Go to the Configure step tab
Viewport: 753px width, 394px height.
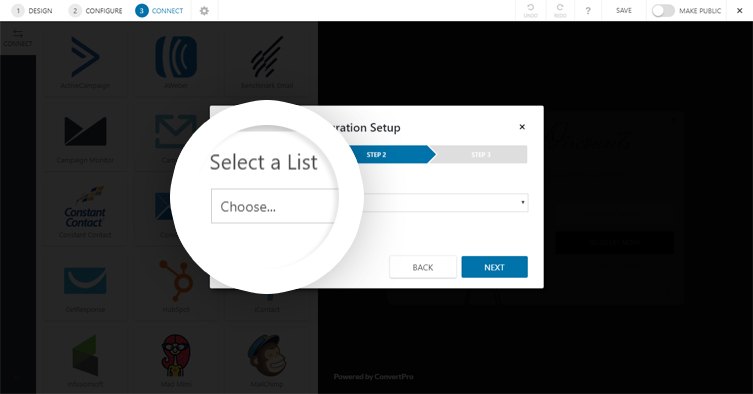[96, 11]
